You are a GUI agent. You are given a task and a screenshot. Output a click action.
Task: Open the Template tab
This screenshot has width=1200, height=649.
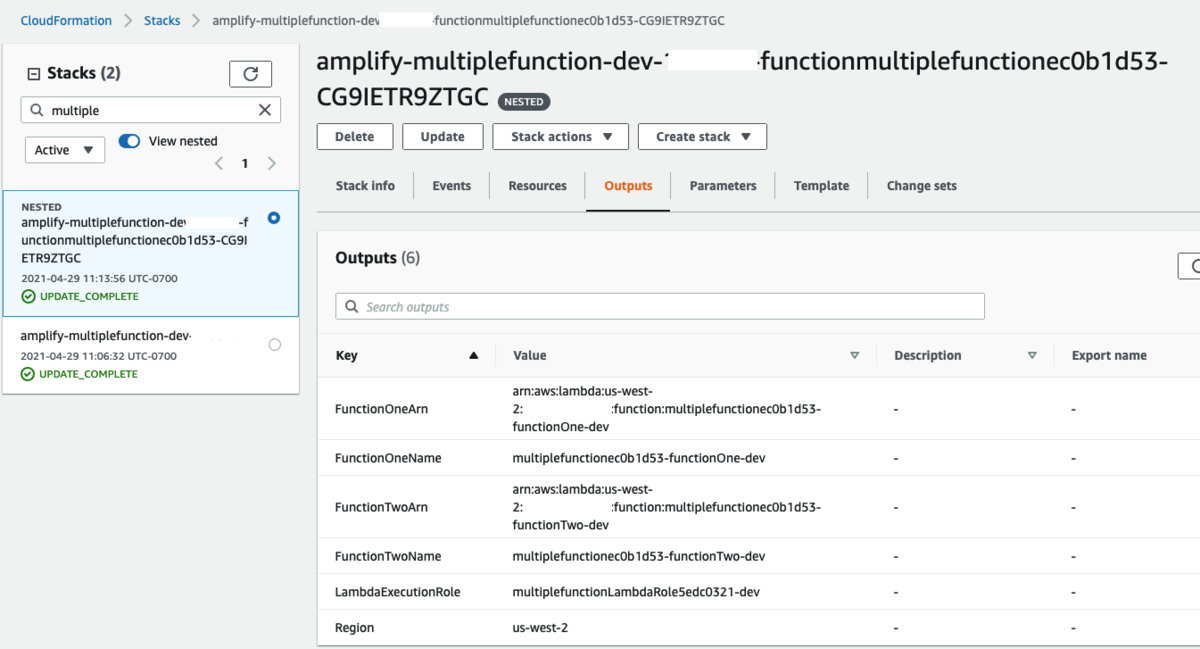pos(821,185)
